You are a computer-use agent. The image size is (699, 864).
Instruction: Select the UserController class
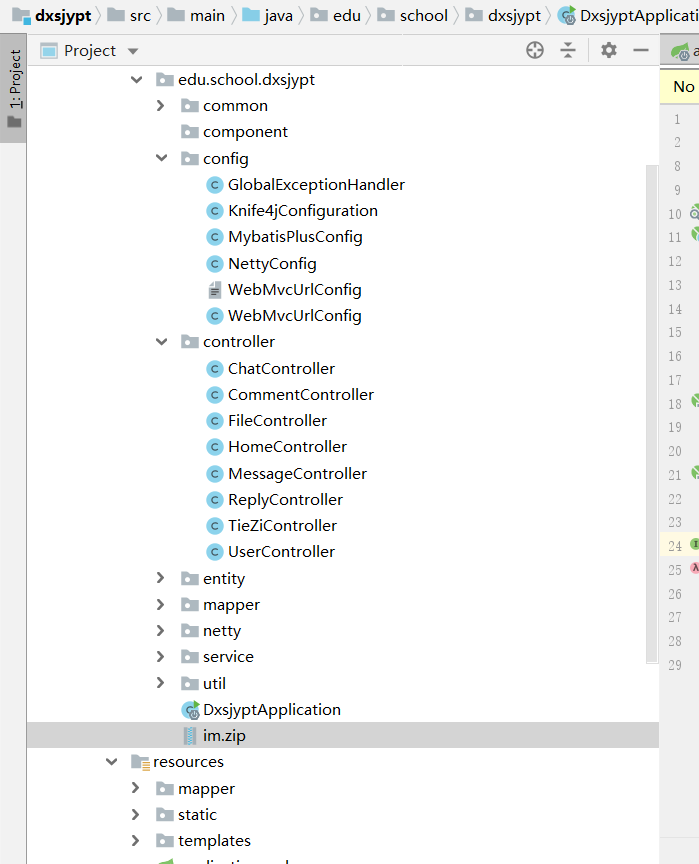(281, 552)
